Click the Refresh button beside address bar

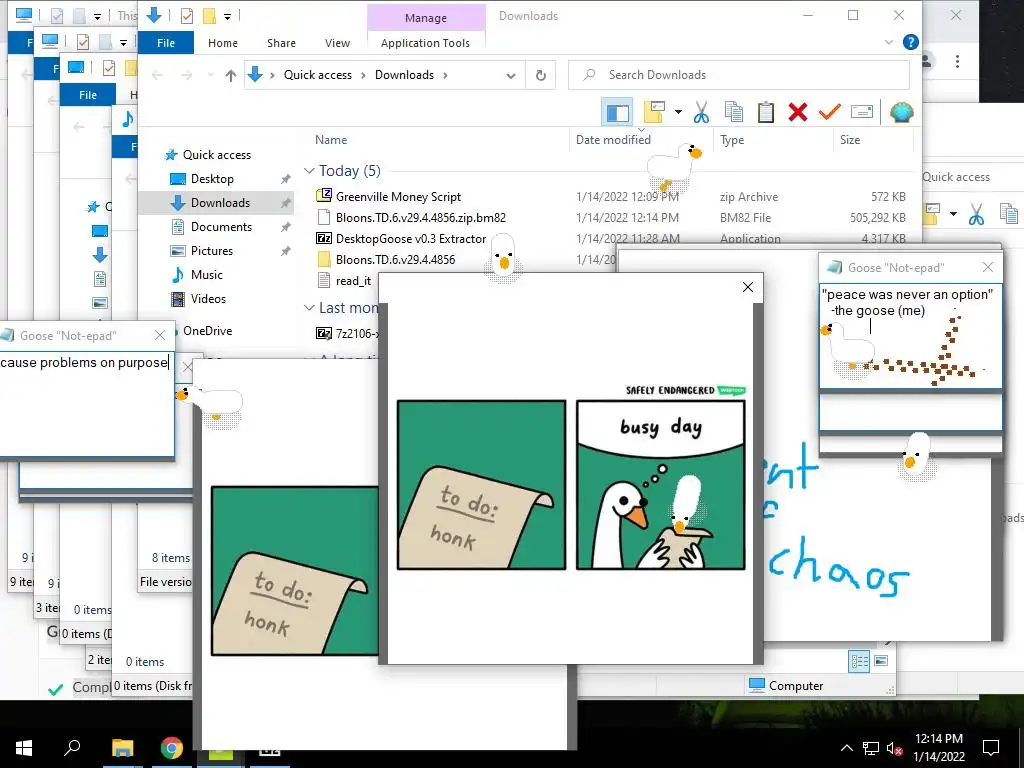pos(541,75)
